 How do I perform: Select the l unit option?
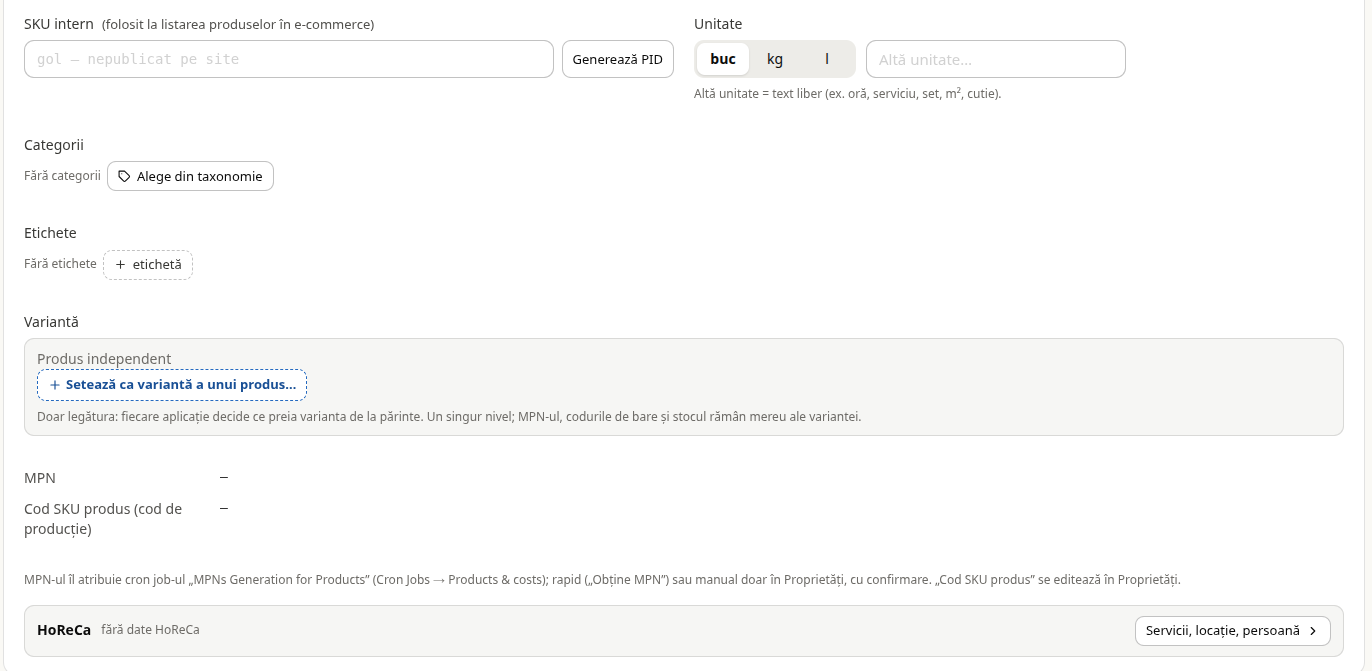pyautogui.click(x=827, y=59)
